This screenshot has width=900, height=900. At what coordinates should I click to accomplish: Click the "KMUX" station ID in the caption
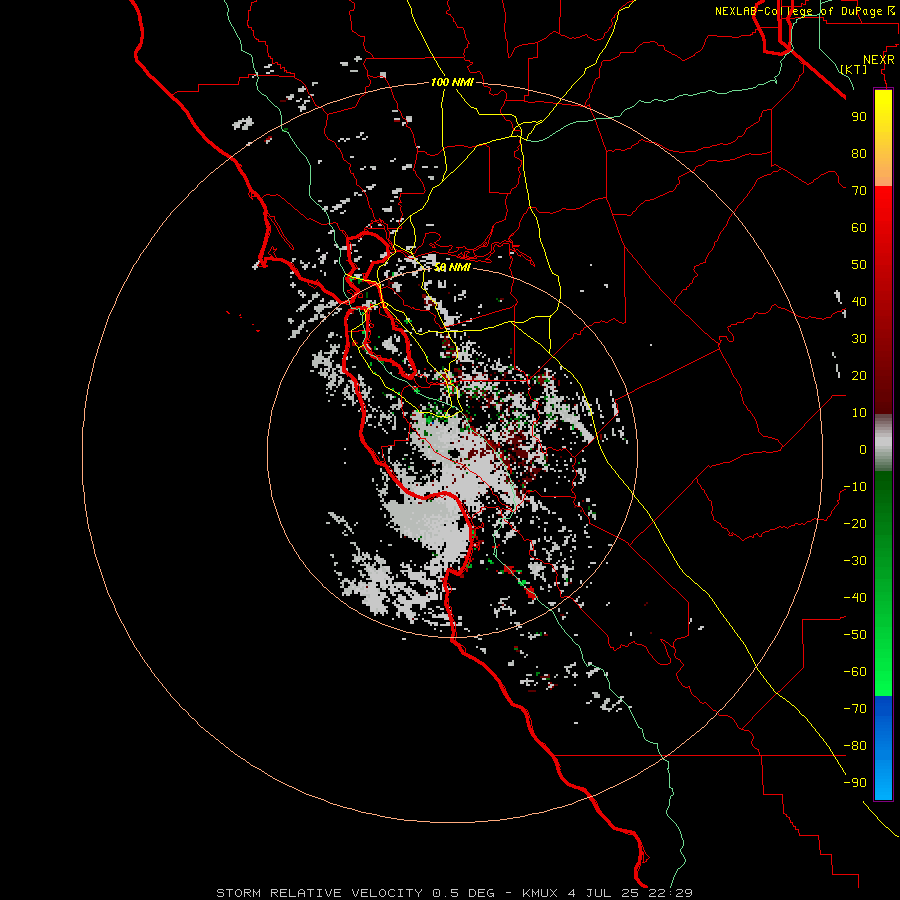pos(540,893)
